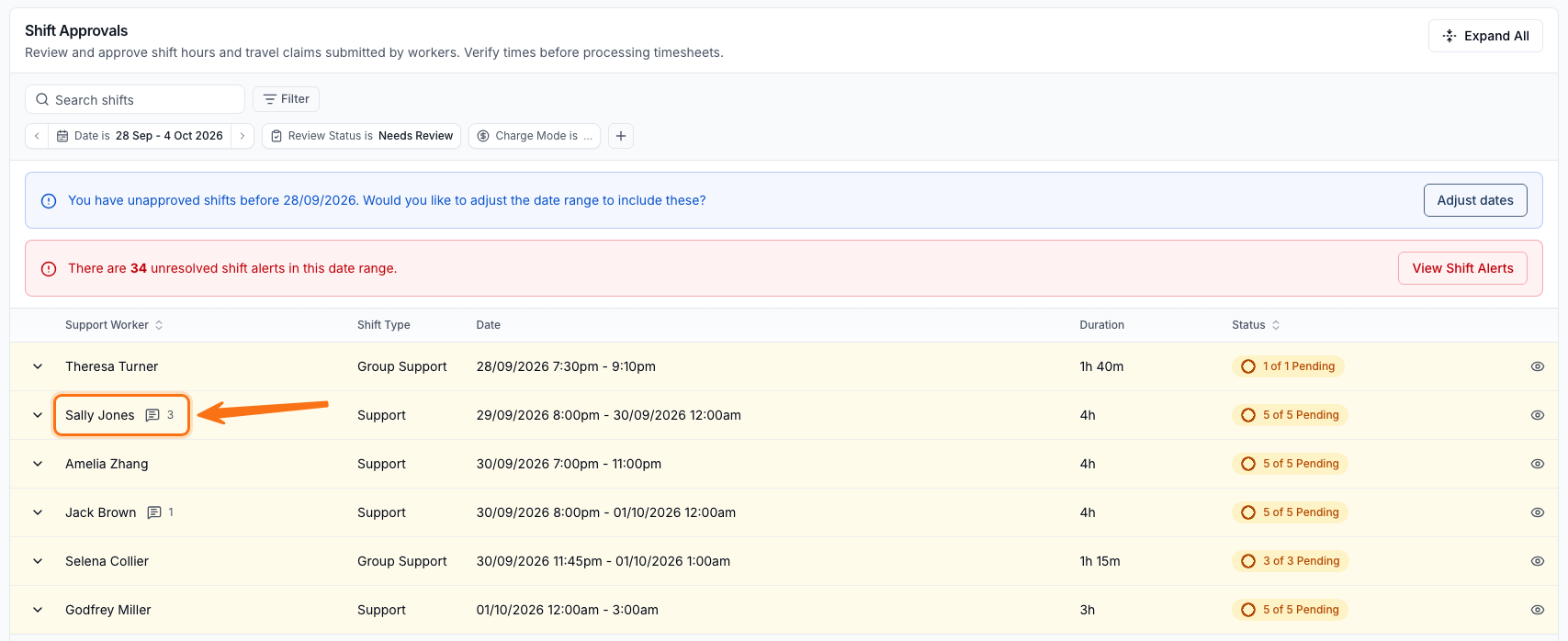Screen dimensions: 1568x641
Task: Show Jack Brown's shift via eye icon
Action: point(1538,512)
